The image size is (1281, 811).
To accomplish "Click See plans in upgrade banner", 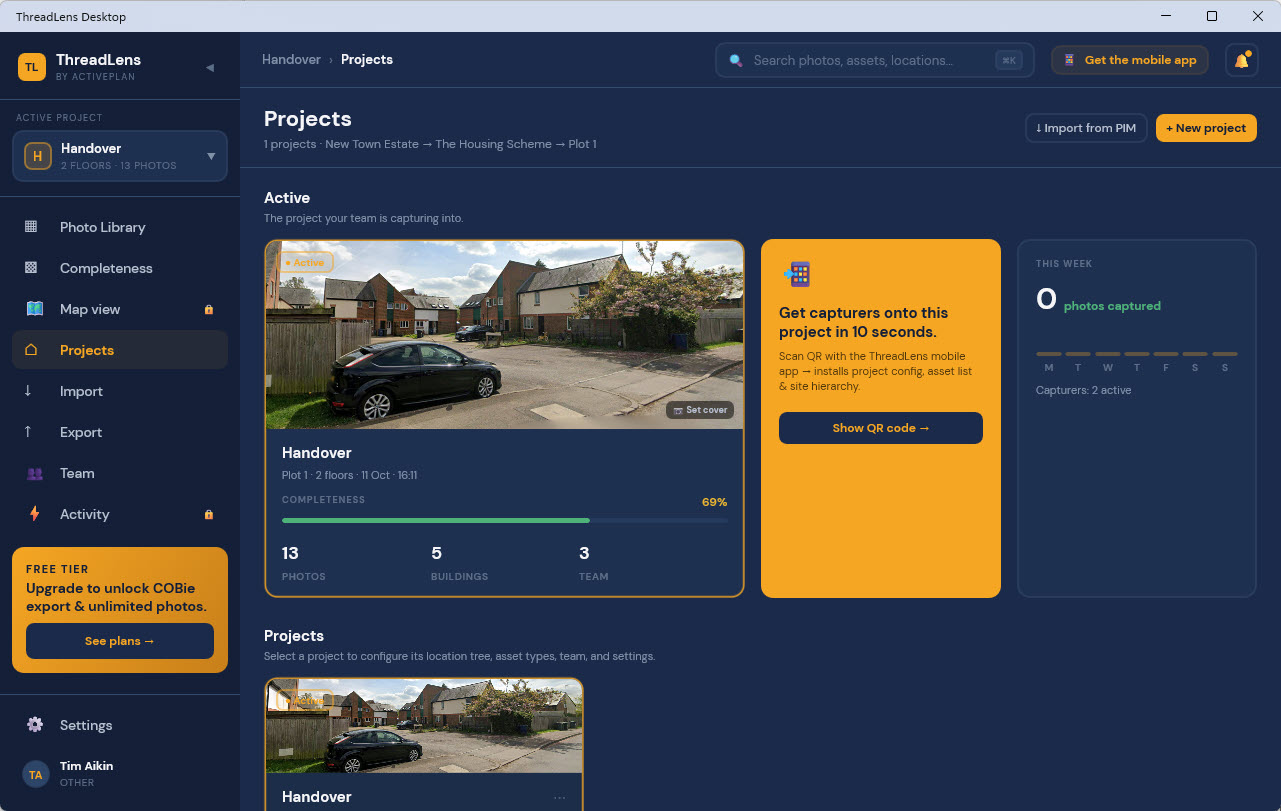I will point(120,641).
